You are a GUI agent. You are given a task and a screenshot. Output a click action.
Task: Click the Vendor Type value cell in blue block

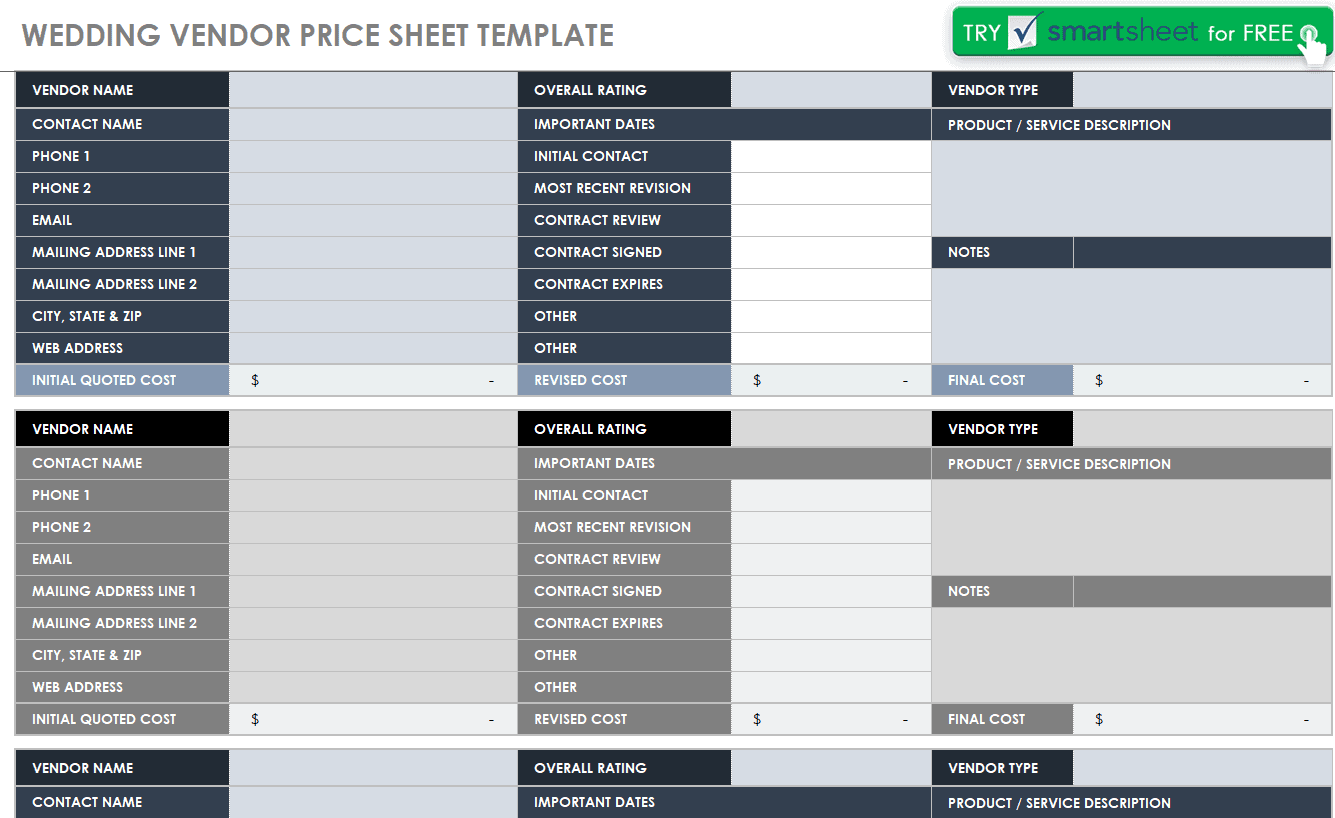pos(1202,90)
